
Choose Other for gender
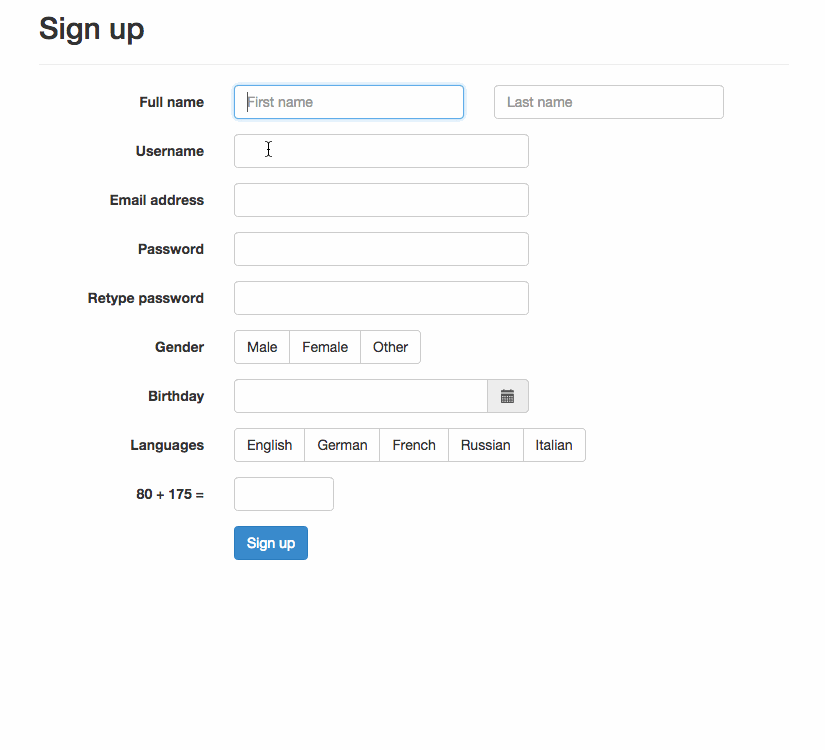pos(390,347)
